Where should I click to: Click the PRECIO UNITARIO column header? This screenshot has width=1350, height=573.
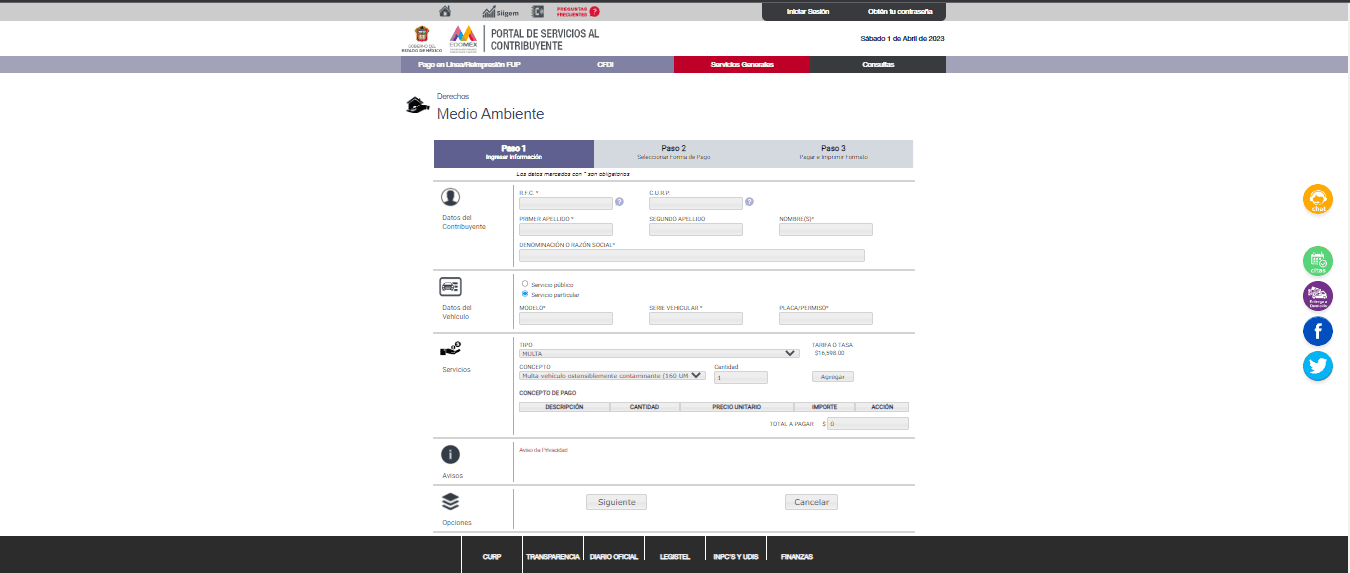tap(737, 407)
